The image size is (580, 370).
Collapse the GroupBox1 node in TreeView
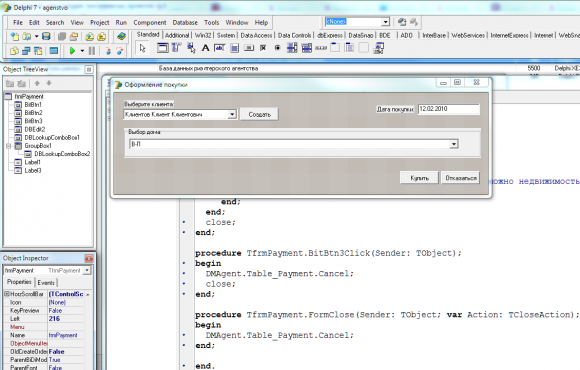click(8, 146)
